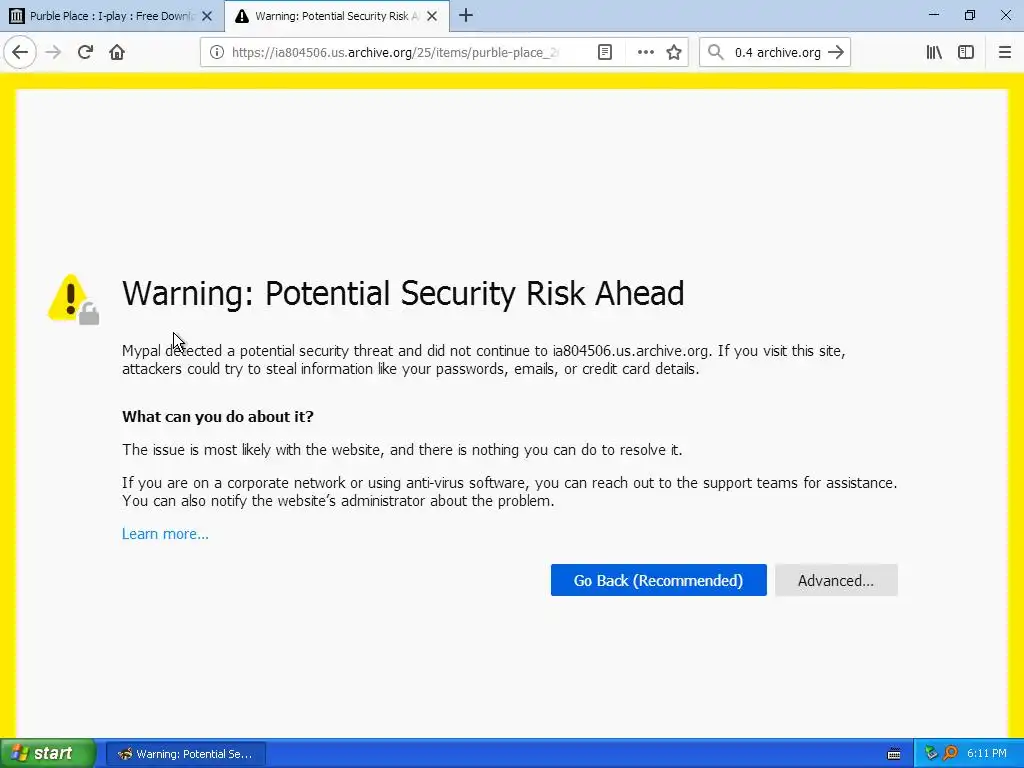1024x768 pixels.
Task: Close the Purble Place tab
Action: [207, 16]
